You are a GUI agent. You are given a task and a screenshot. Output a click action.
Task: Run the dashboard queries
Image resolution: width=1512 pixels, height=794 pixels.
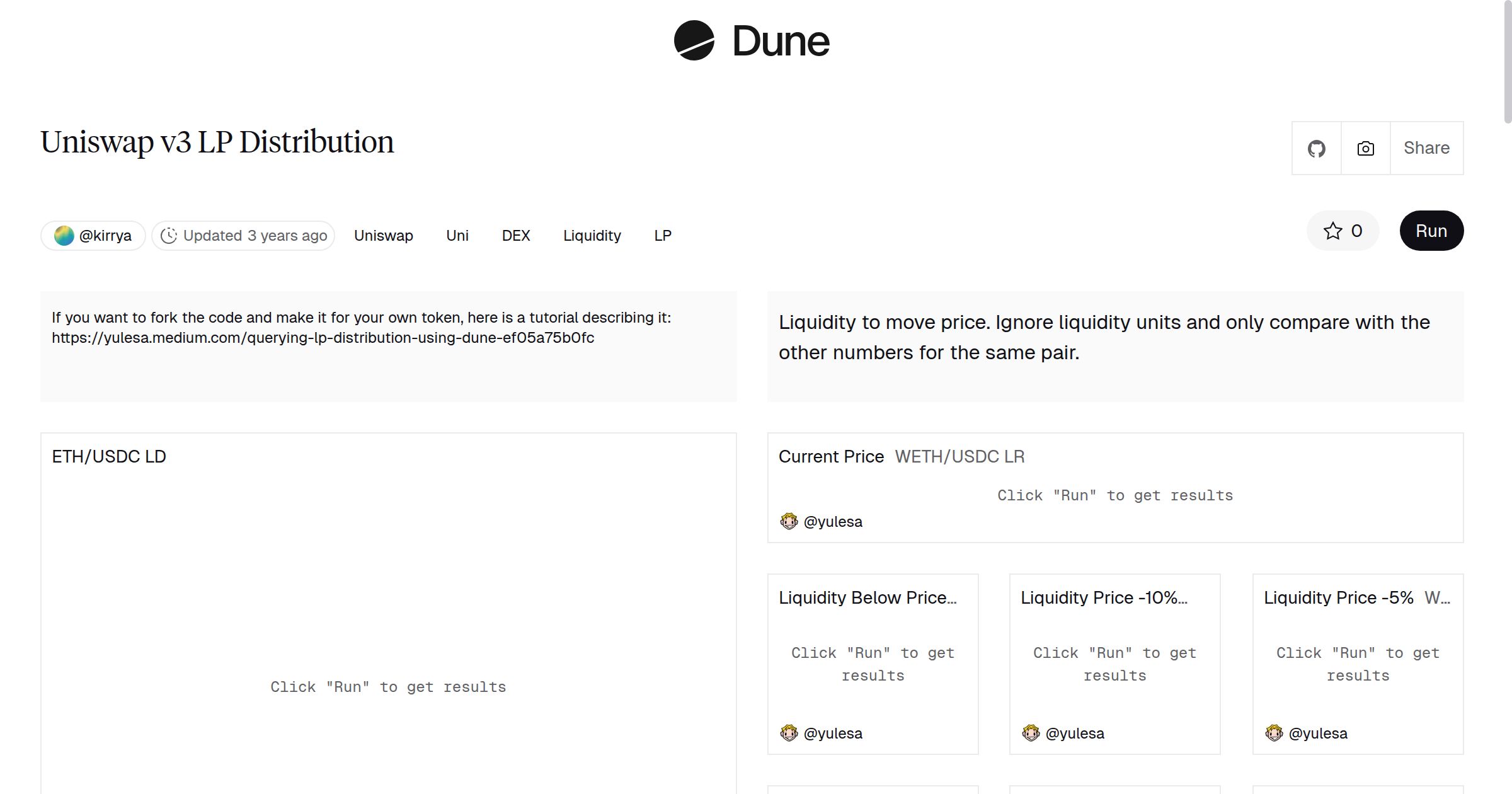point(1431,231)
